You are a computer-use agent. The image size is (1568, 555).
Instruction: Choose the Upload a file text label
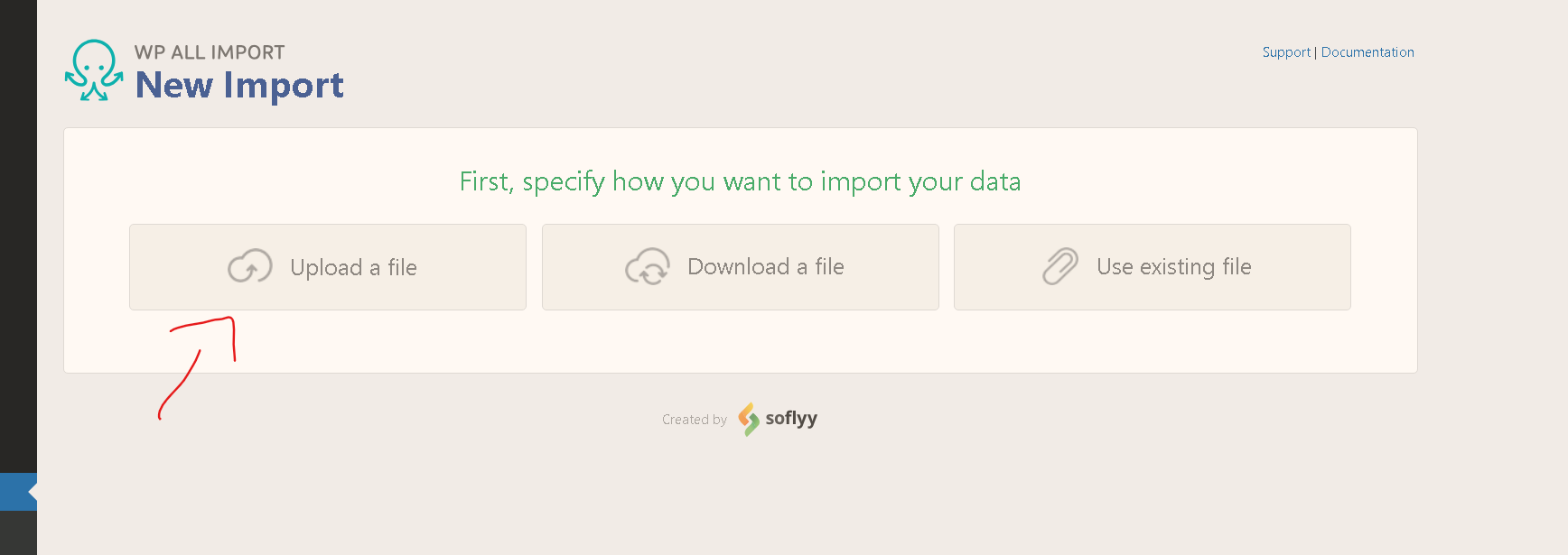point(353,268)
